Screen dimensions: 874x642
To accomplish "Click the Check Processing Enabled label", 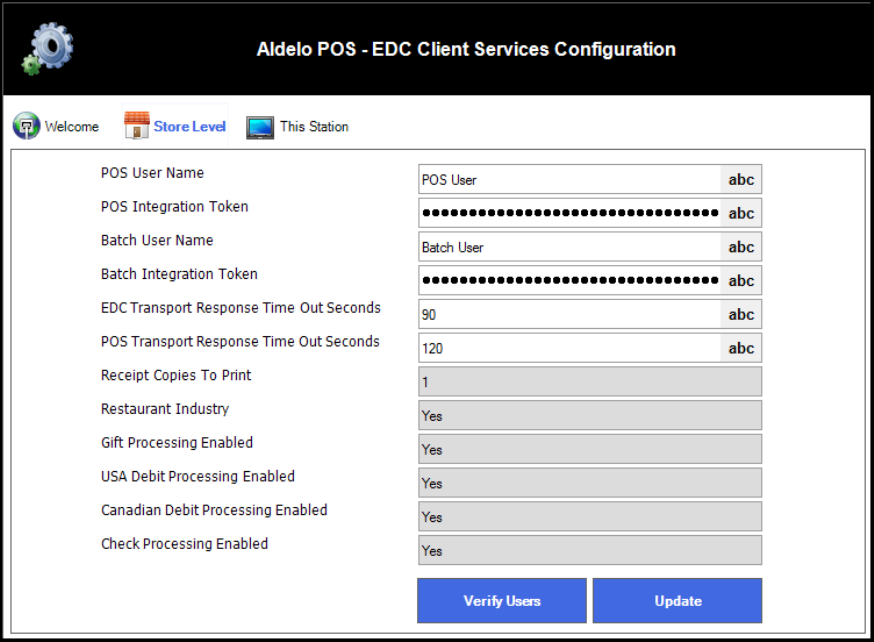I will click(184, 544).
